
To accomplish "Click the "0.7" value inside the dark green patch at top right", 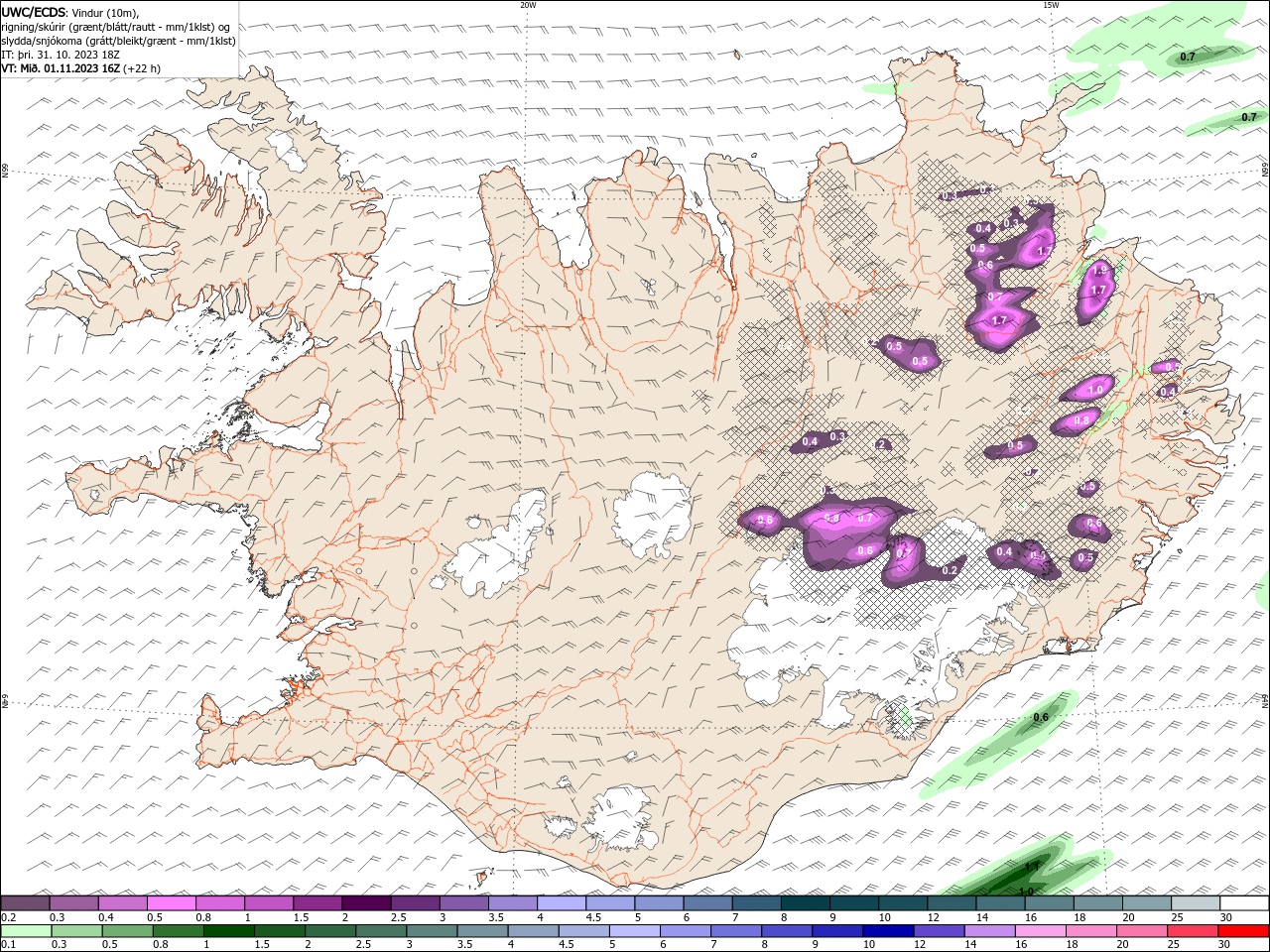I will pyautogui.click(x=1187, y=57).
